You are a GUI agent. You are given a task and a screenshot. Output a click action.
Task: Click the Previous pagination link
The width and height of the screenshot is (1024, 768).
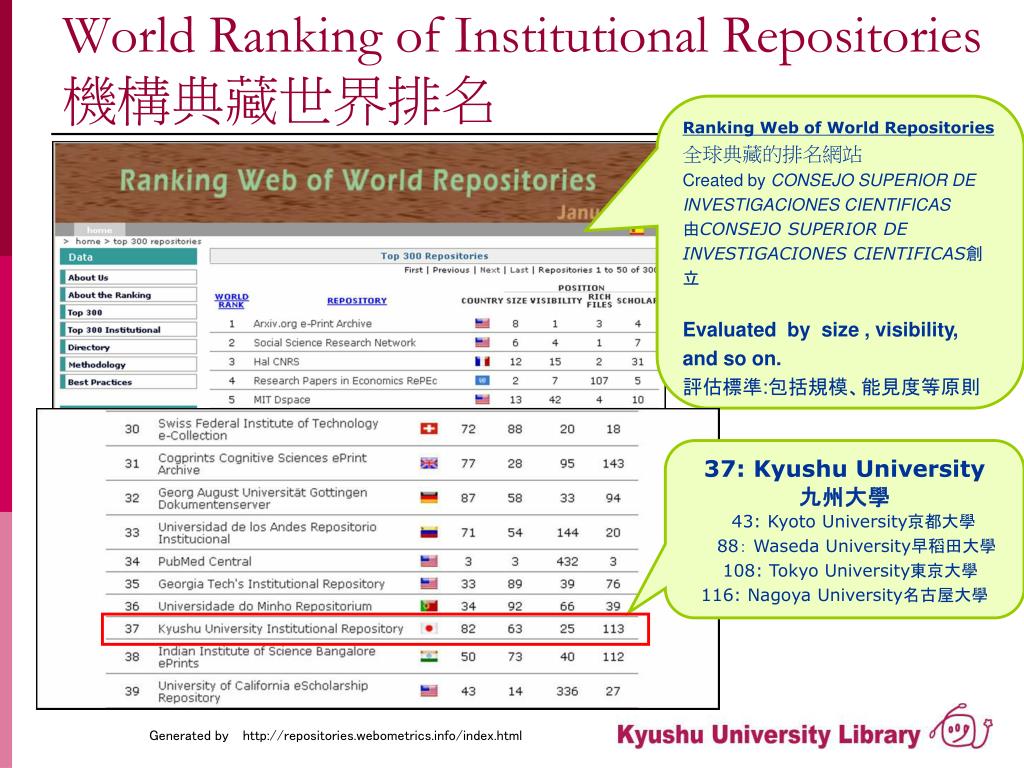[451, 270]
